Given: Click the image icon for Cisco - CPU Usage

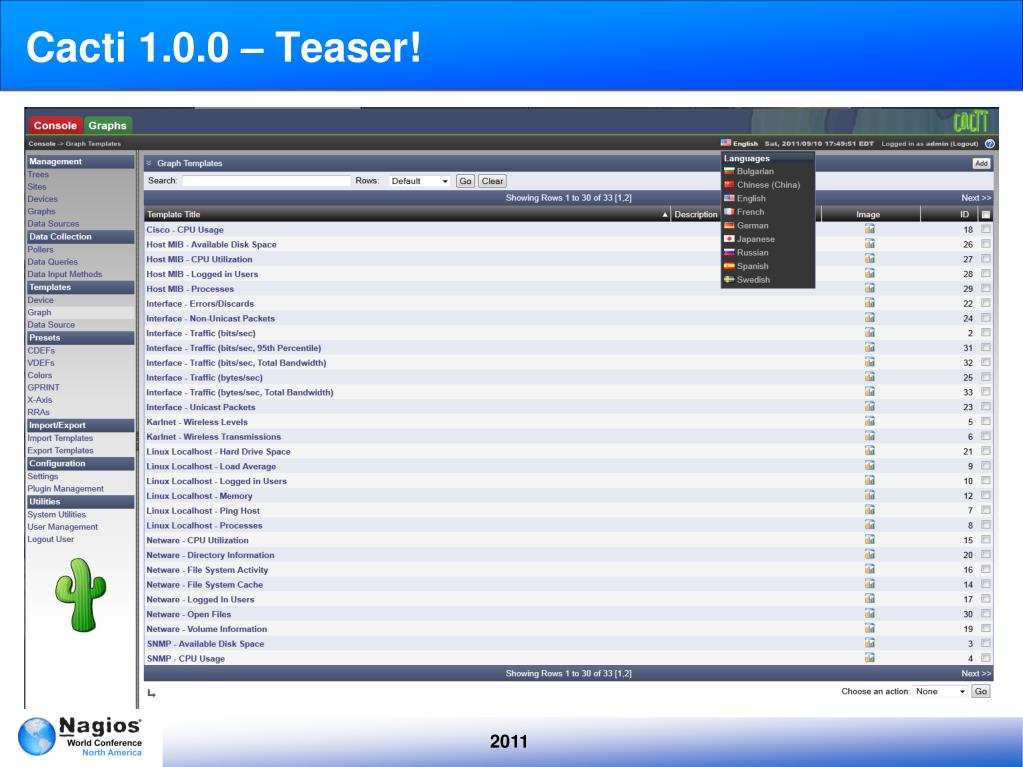Looking at the screenshot, I should (x=869, y=229).
